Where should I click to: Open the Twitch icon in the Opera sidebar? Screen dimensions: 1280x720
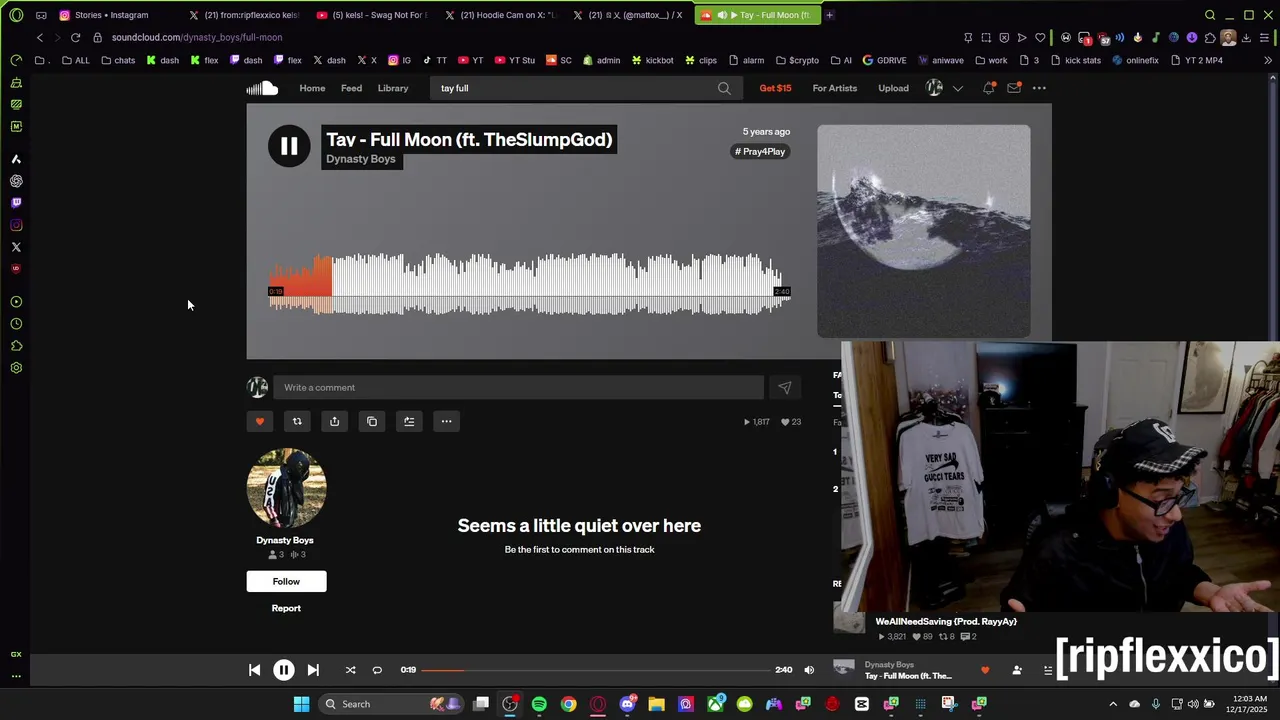tap(16, 203)
